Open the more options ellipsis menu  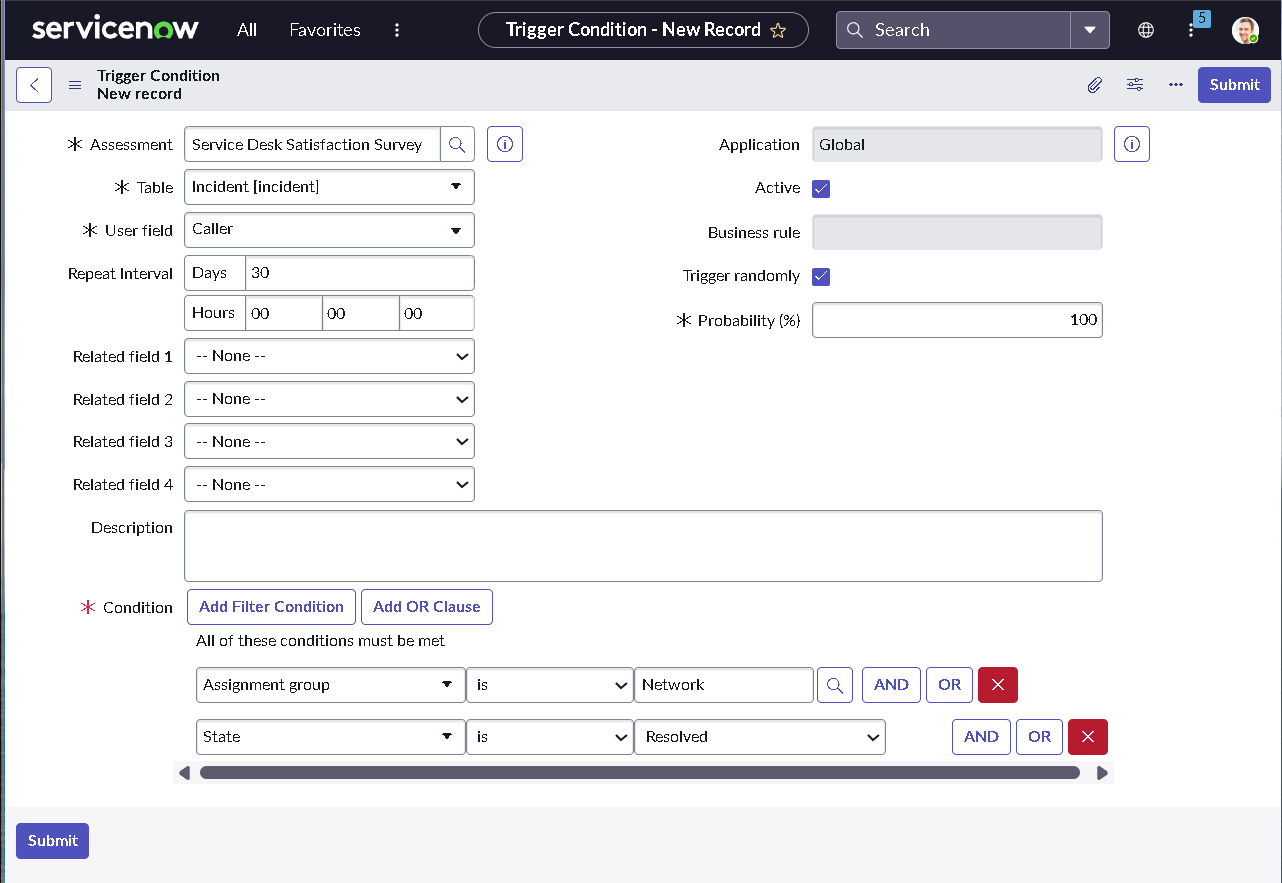tap(1176, 85)
